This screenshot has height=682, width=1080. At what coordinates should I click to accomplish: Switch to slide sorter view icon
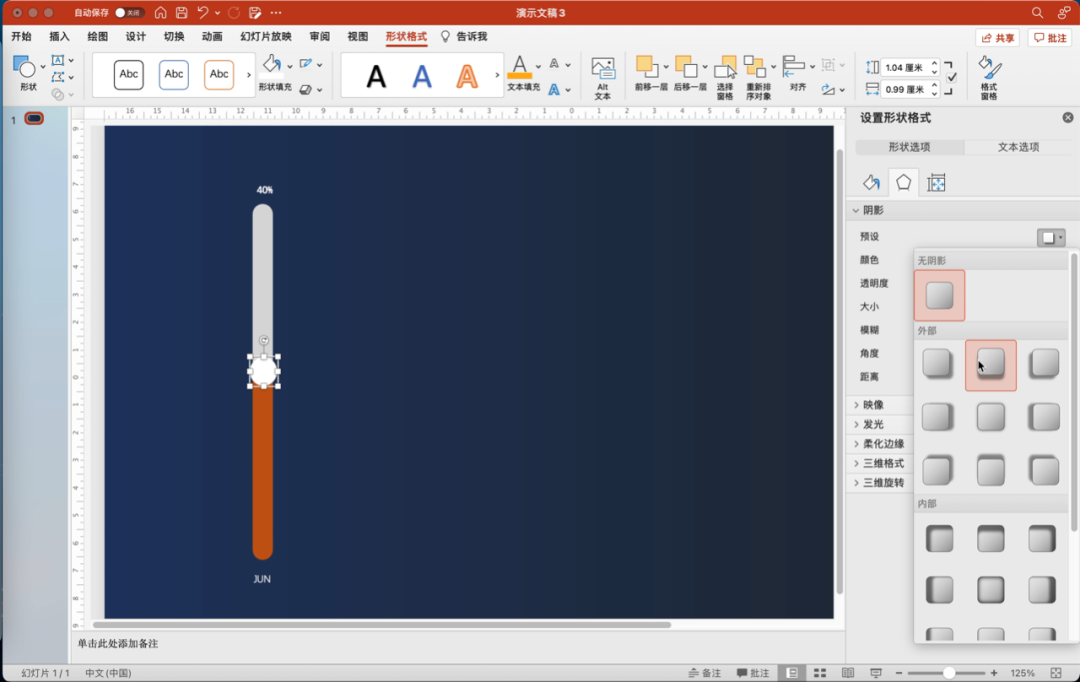tap(820, 672)
